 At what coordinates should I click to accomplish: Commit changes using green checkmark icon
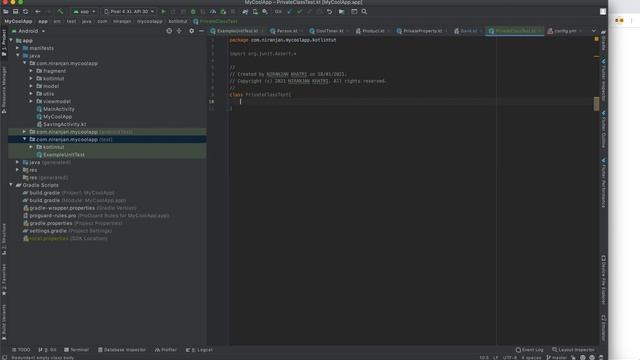pos(300,12)
